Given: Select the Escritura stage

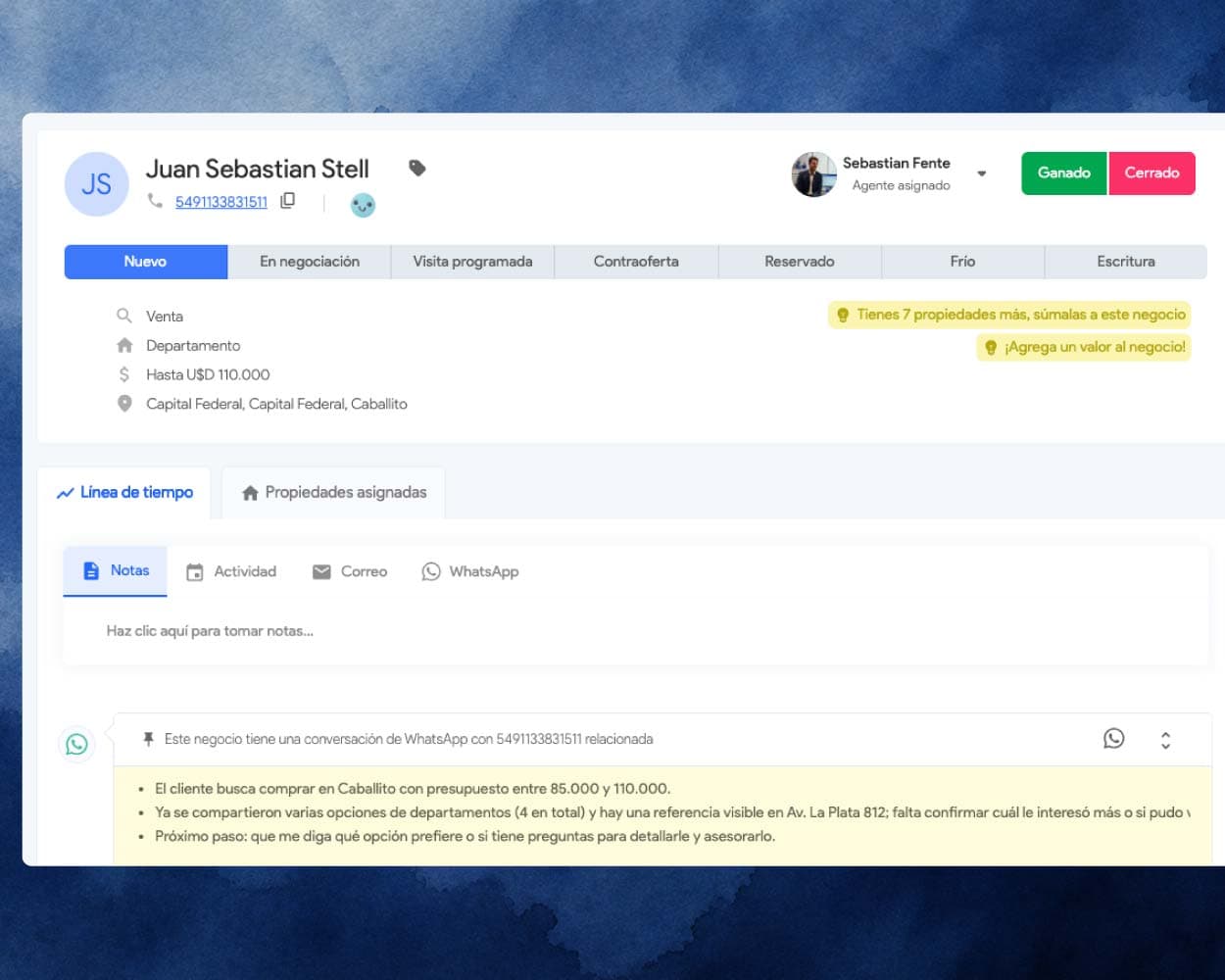Looking at the screenshot, I should click(1126, 262).
